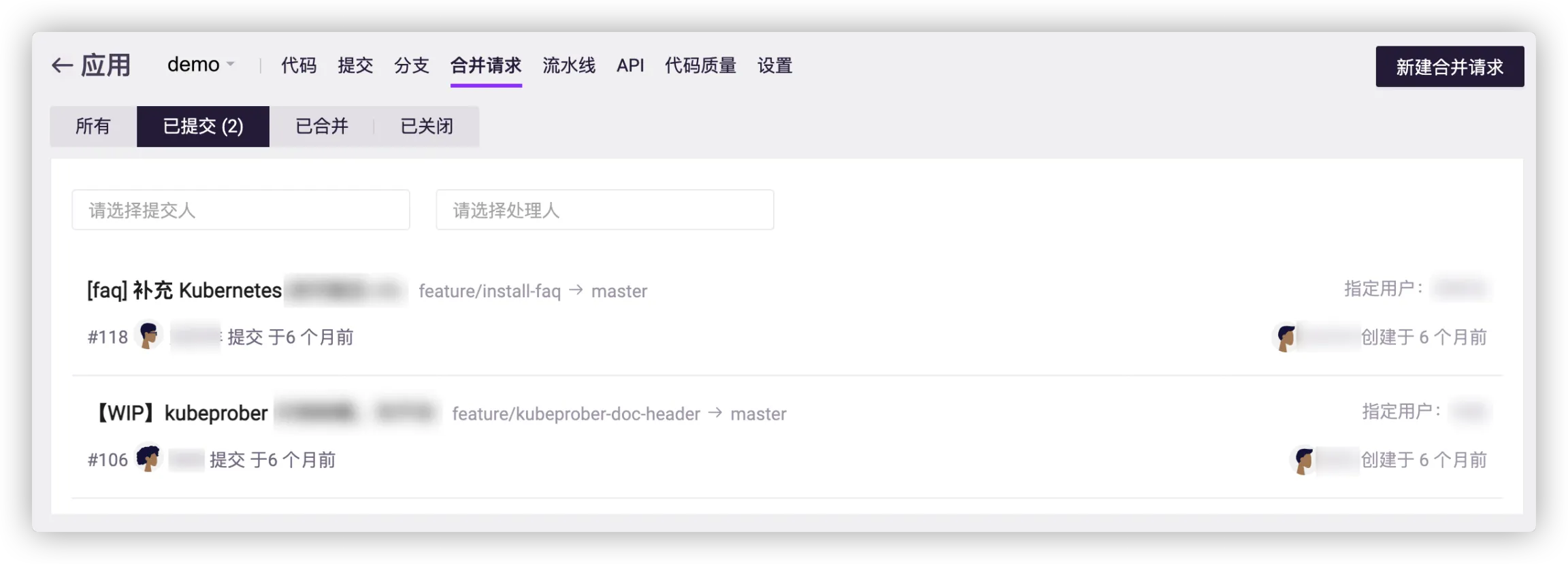1568x564 pixels.
Task: Click the back arrow next to 应用
Action: 63,66
